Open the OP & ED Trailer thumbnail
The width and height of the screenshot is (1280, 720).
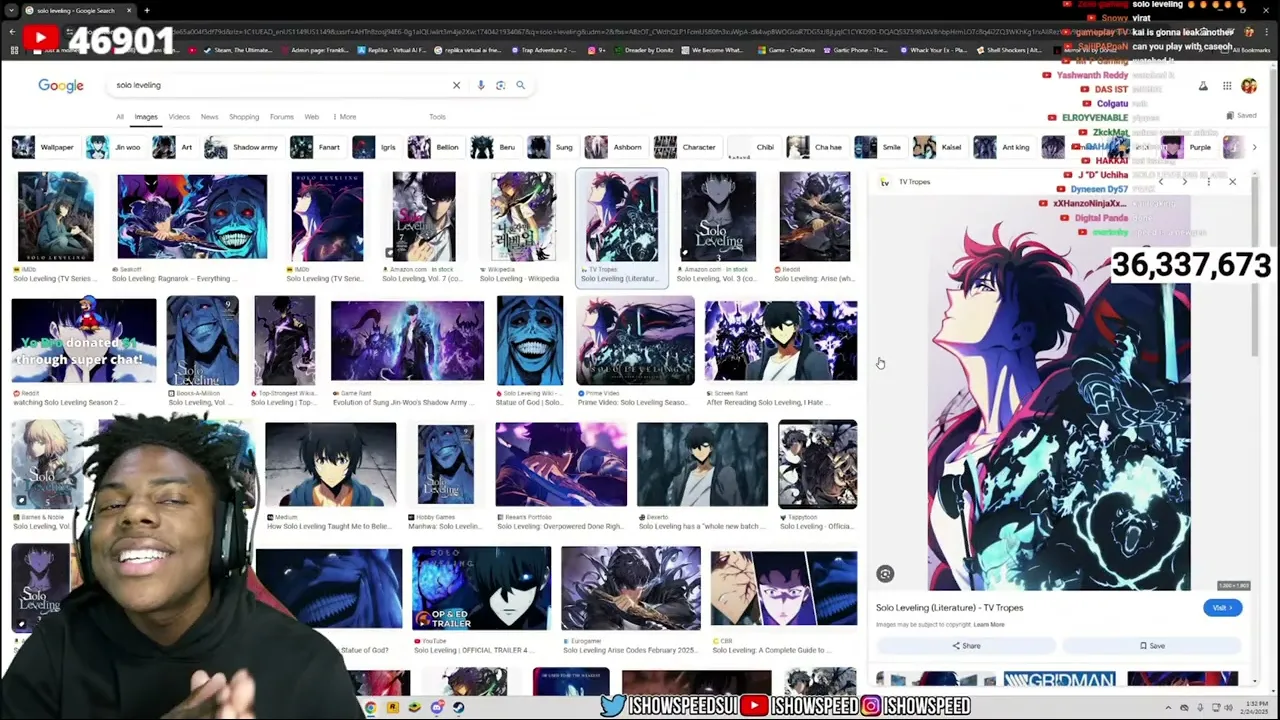tap(481, 589)
